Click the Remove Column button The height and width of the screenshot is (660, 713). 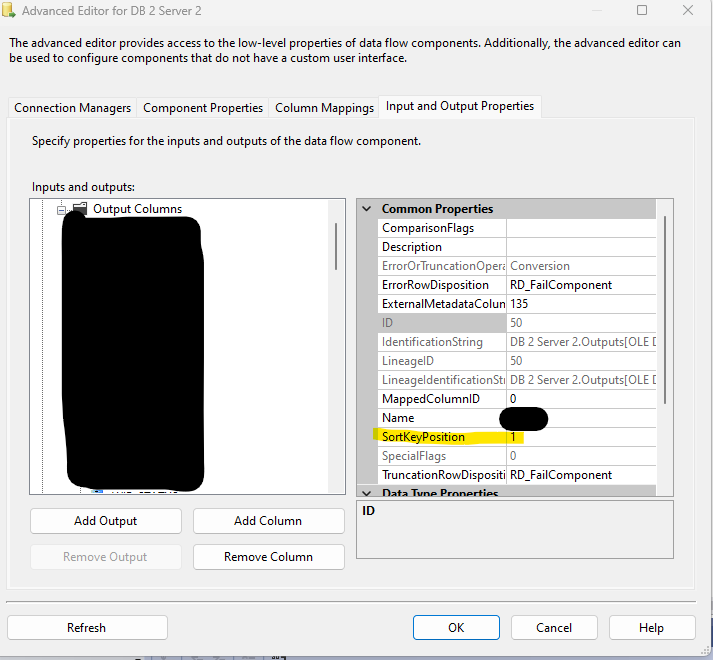coord(268,557)
